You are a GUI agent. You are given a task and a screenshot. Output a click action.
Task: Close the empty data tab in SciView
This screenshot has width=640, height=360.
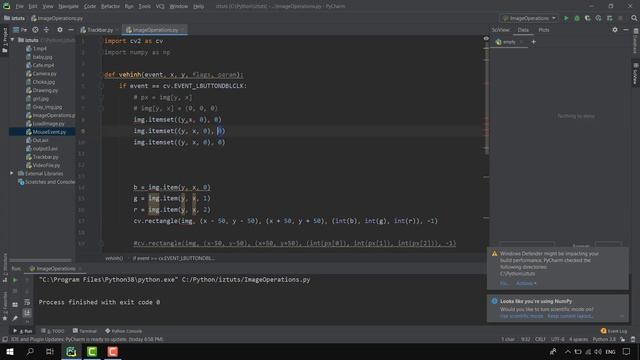521,42
